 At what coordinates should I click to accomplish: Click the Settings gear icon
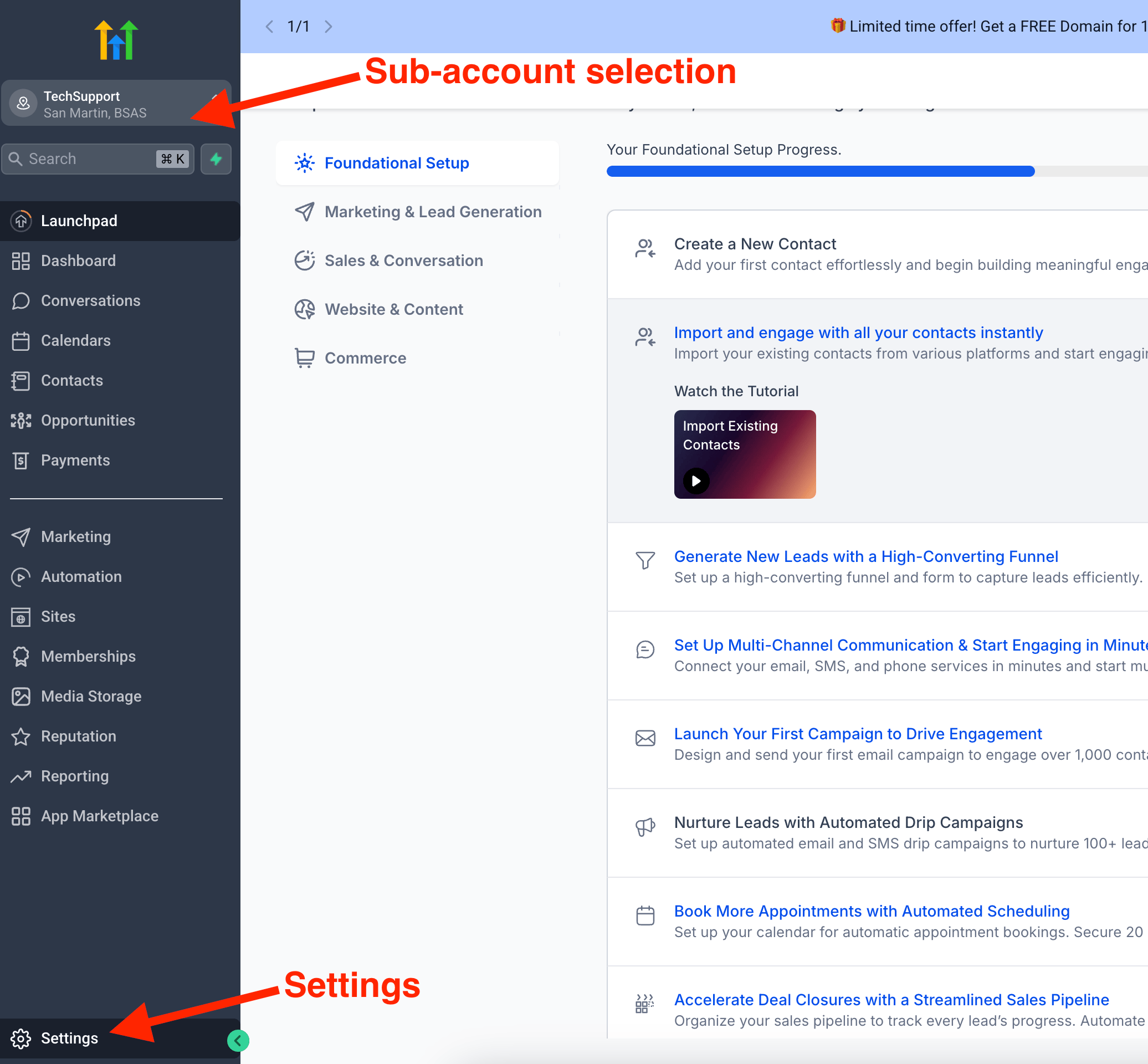click(x=20, y=1039)
